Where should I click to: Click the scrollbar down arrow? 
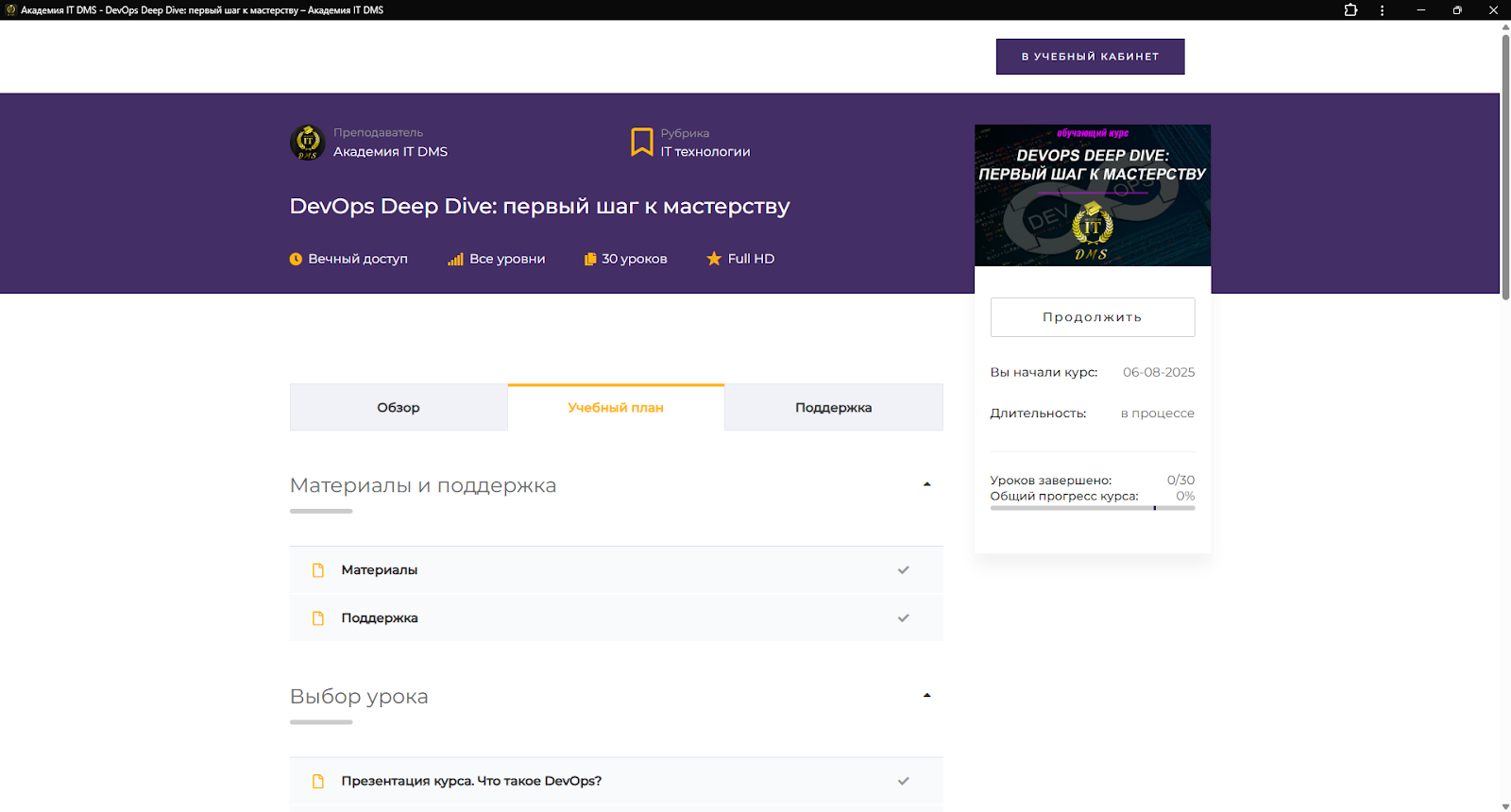coord(1505,806)
